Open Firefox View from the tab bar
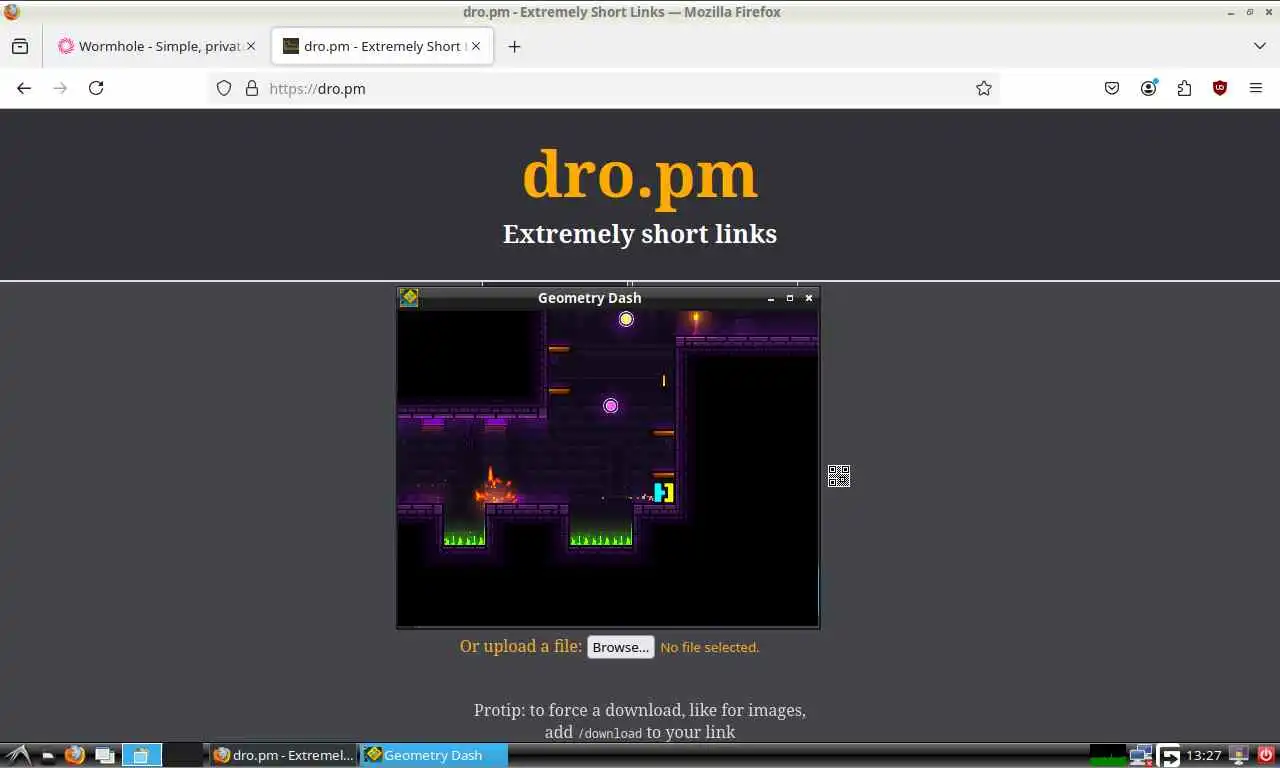The image size is (1280, 768). [x=20, y=46]
